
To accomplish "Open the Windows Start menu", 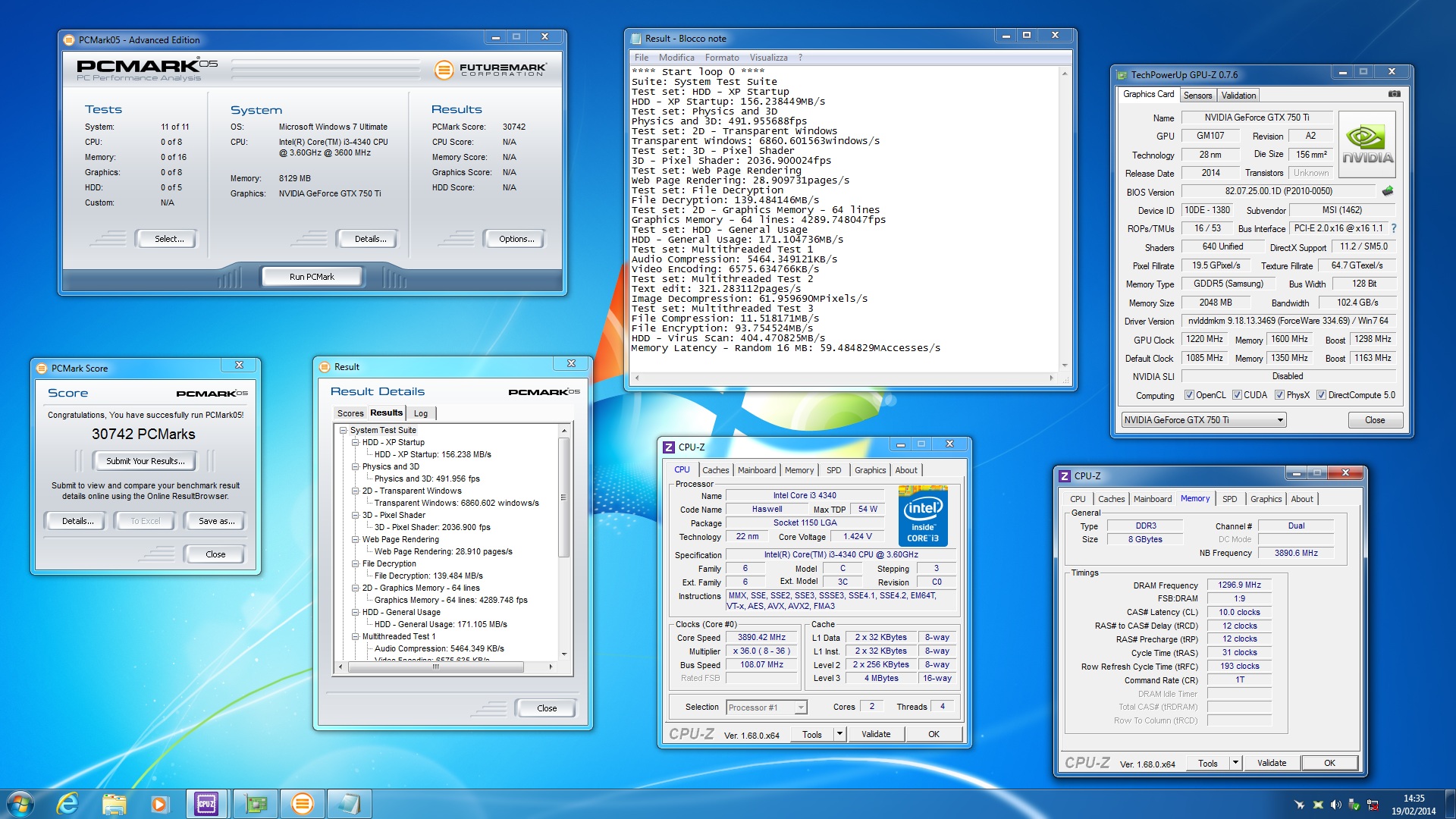I will point(20,804).
